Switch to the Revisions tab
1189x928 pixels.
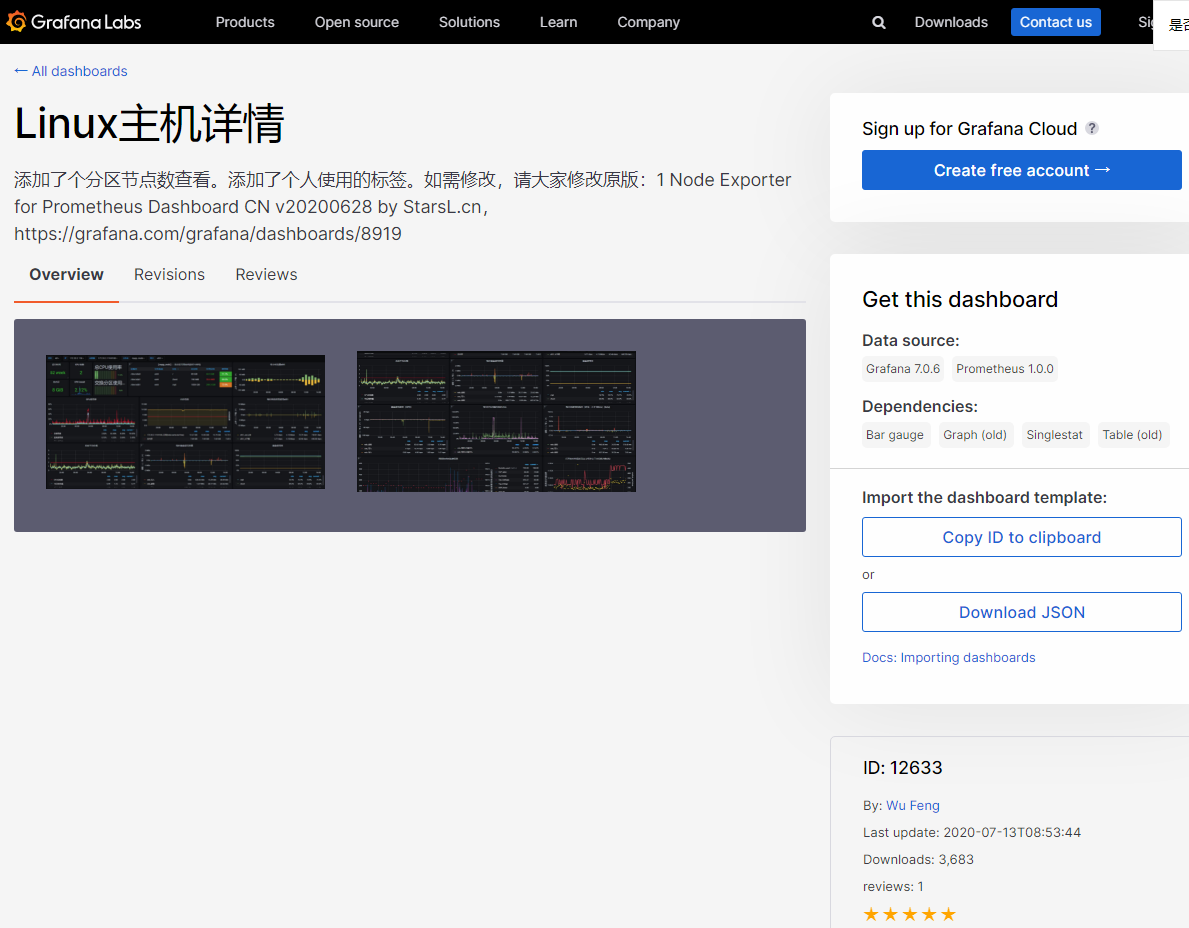pyautogui.click(x=169, y=274)
